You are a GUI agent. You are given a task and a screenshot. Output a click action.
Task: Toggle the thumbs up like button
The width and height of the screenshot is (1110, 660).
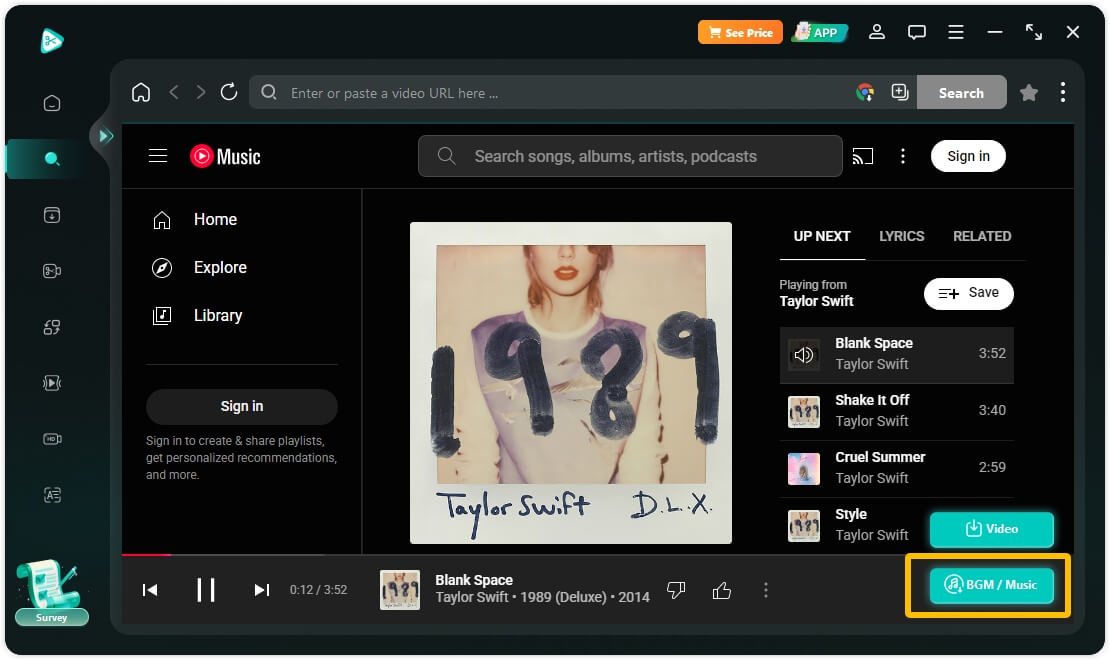[x=721, y=590]
